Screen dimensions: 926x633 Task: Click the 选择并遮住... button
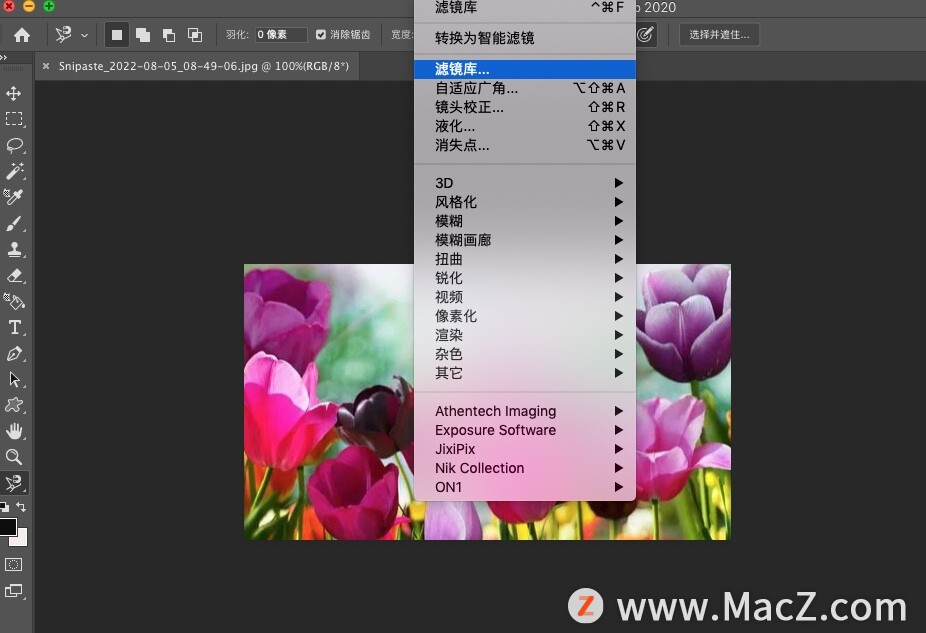click(x=719, y=35)
